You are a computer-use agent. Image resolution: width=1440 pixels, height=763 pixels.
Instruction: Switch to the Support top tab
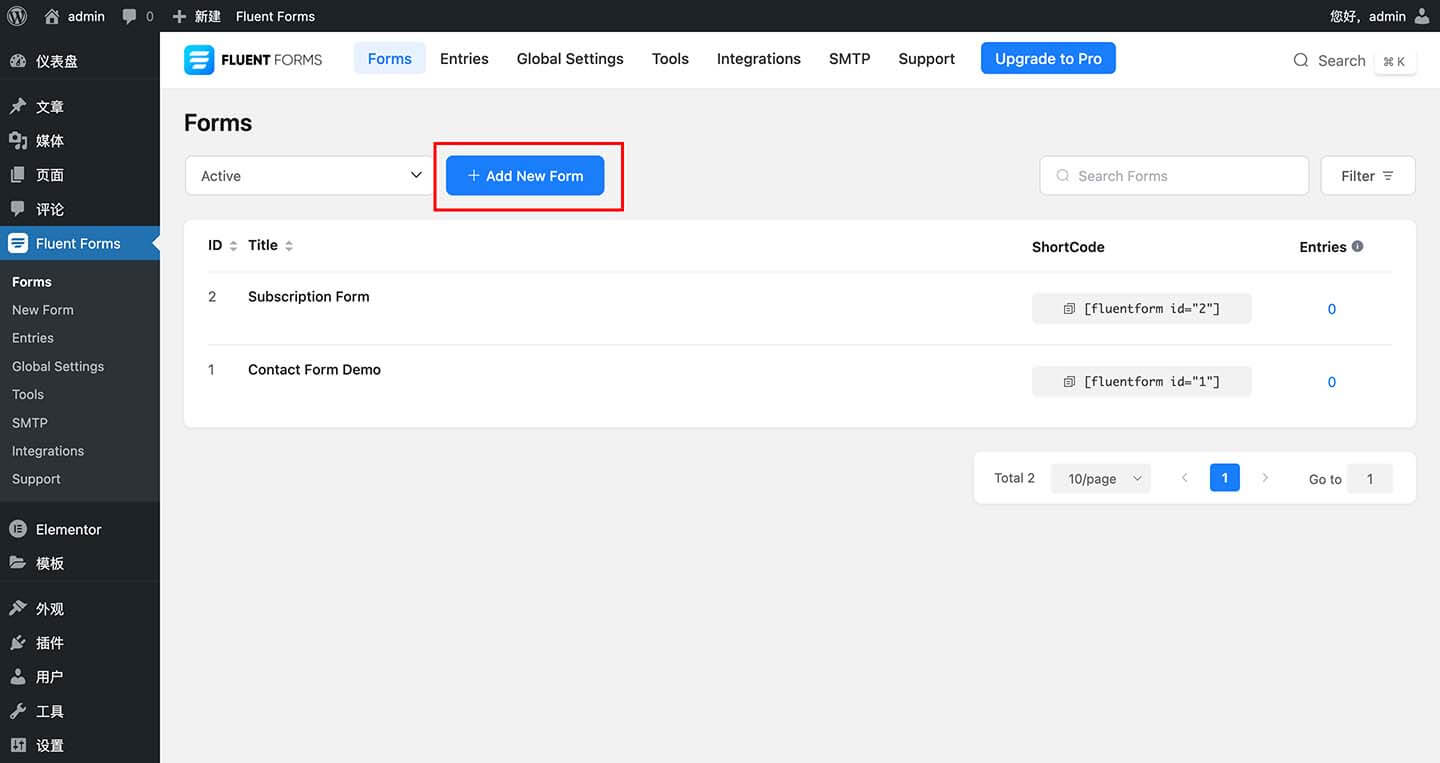[x=927, y=59]
